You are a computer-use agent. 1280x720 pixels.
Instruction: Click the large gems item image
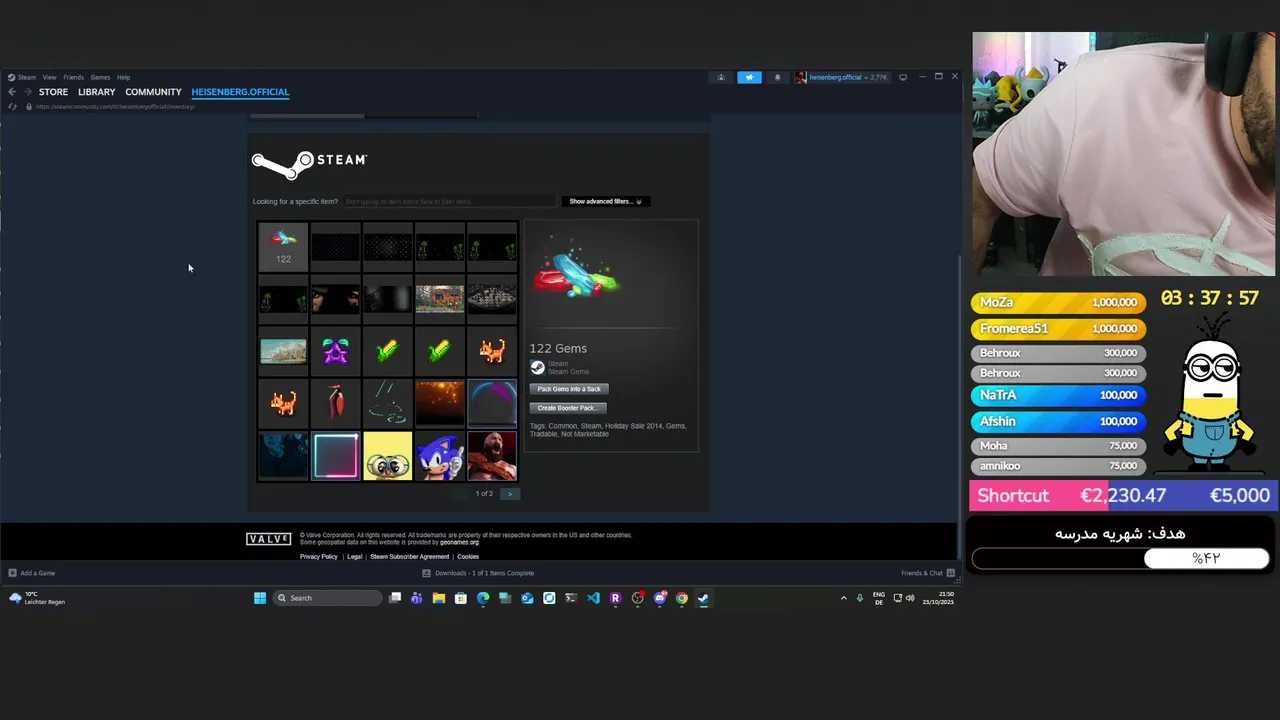tap(576, 270)
